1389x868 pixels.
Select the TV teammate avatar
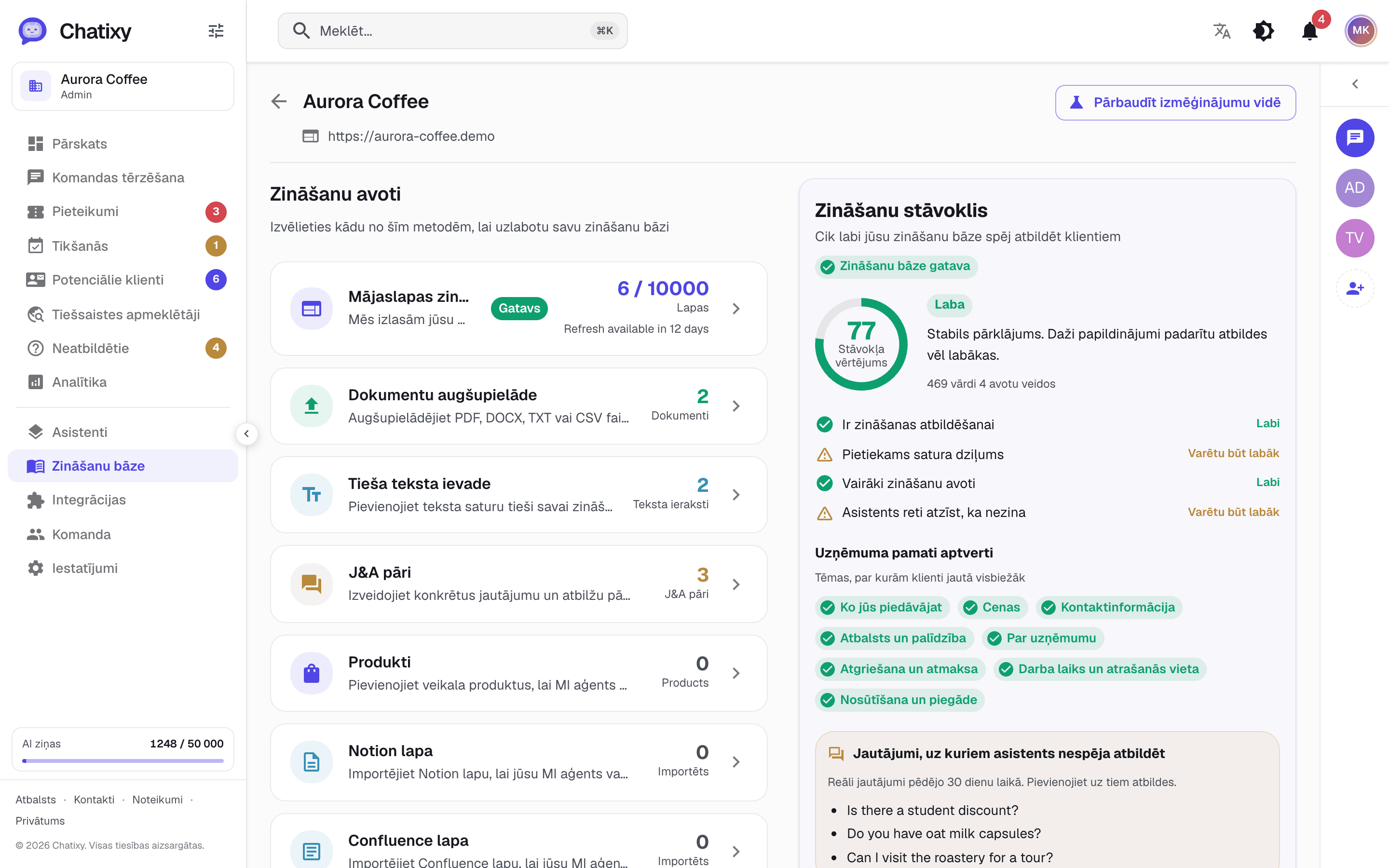pos(1355,238)
